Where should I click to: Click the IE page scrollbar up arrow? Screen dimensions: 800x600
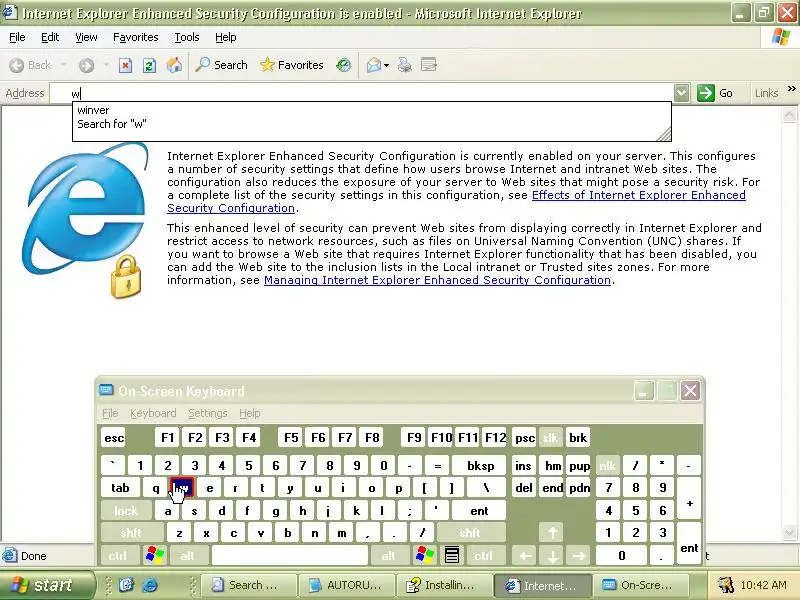pyautogui.click(x=789, y=114)
